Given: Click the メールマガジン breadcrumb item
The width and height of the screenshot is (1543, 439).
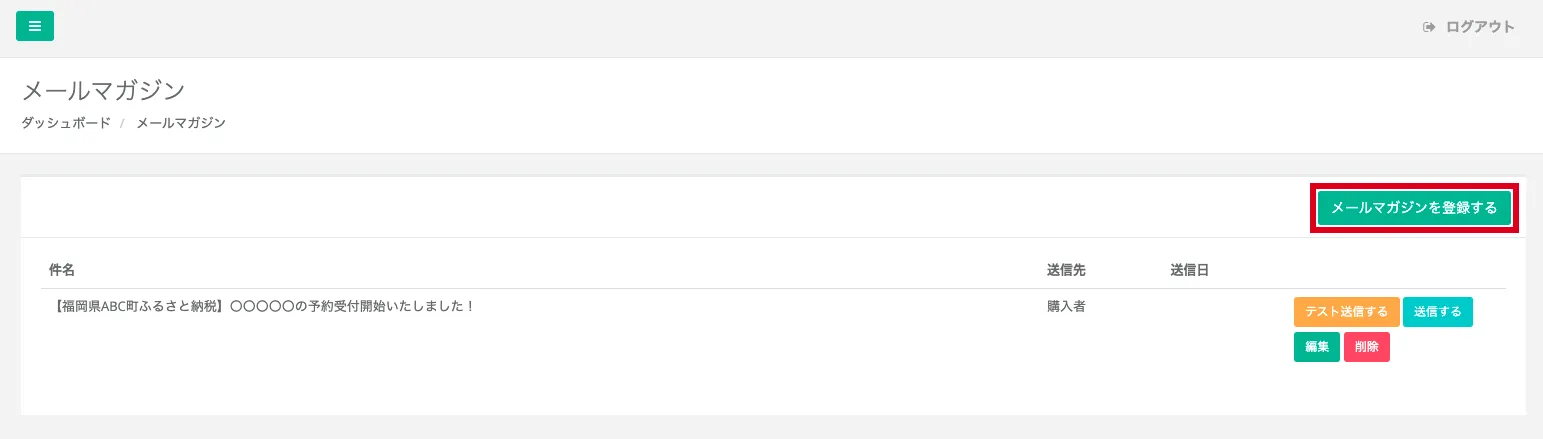Looking at the screenshot, I should click(181, 123).
